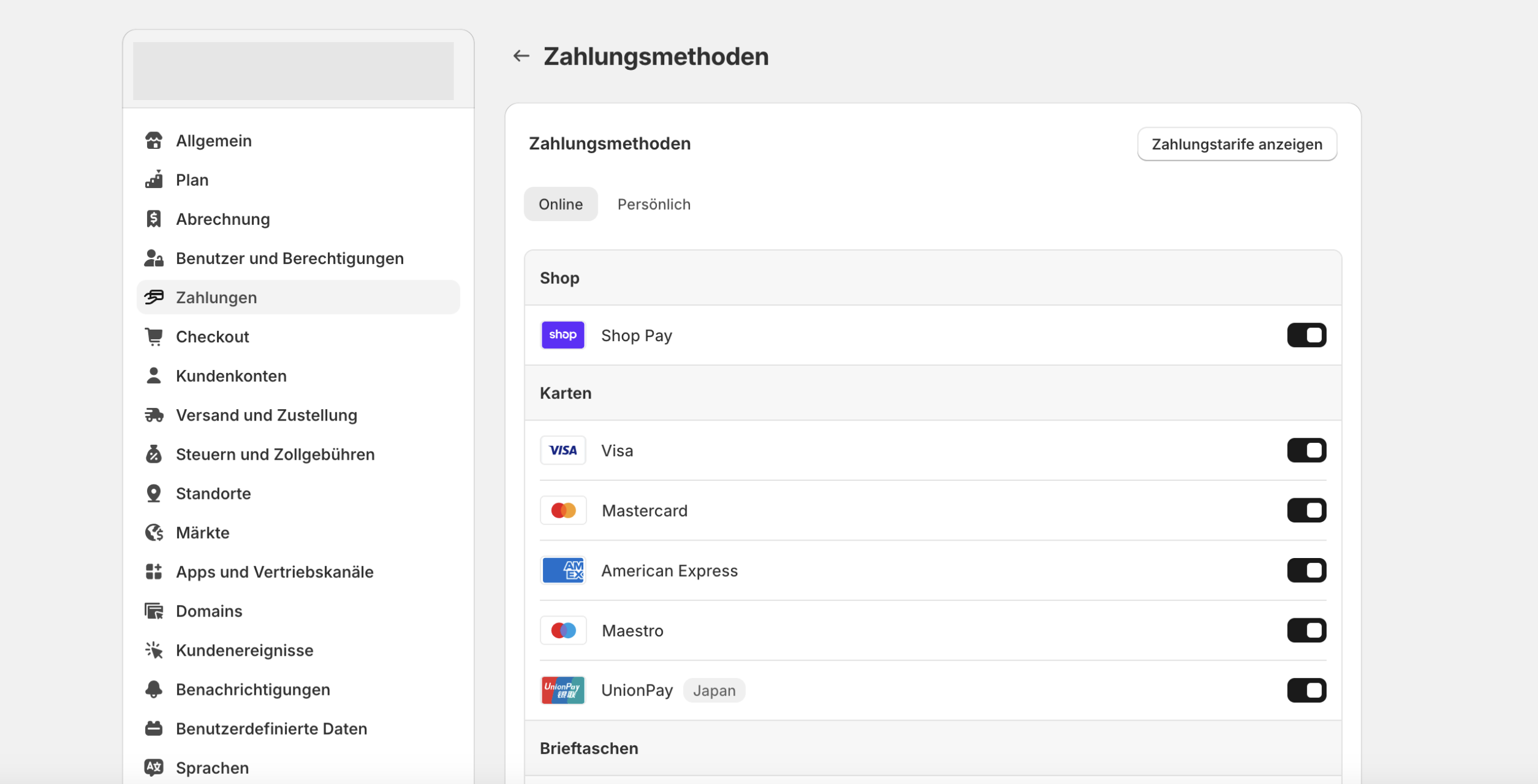Click the Steuern und Zollgebühren icon

click(x=154, y=454)
